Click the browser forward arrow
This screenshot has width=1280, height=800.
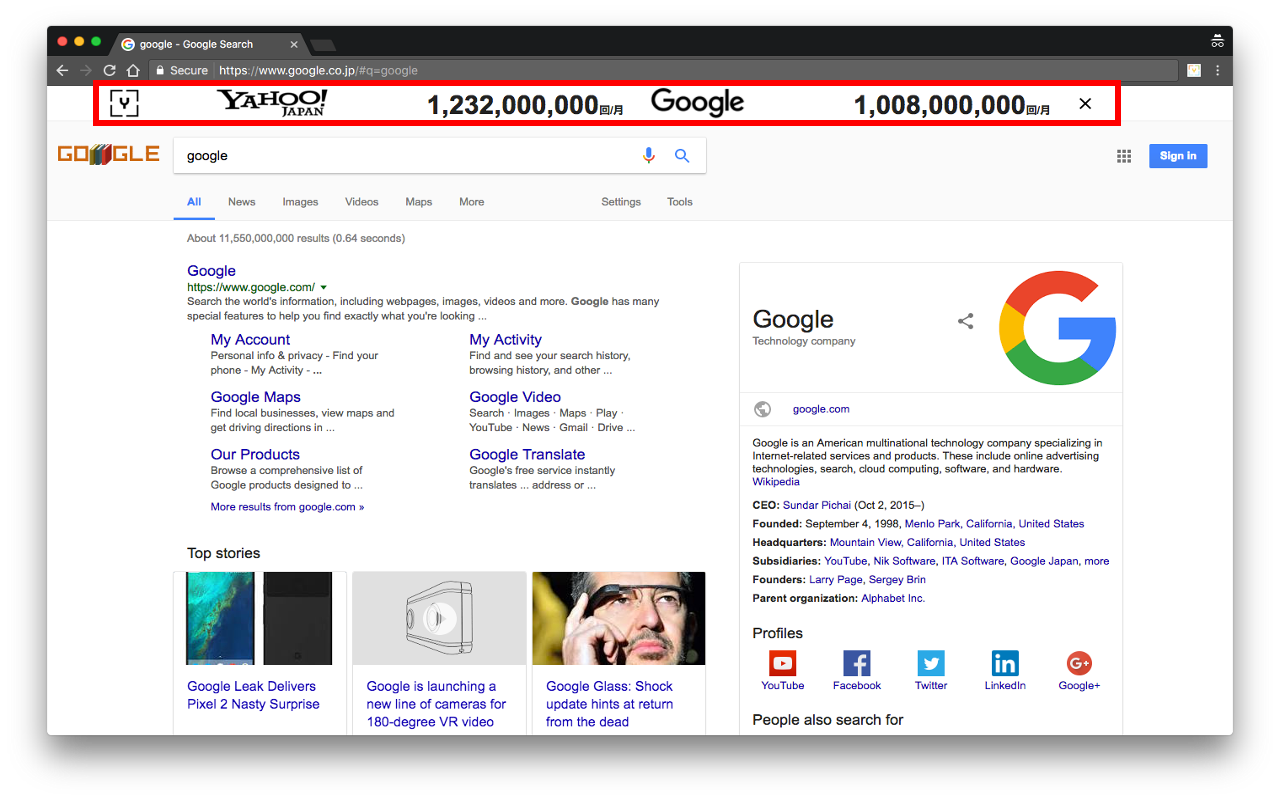86,71
